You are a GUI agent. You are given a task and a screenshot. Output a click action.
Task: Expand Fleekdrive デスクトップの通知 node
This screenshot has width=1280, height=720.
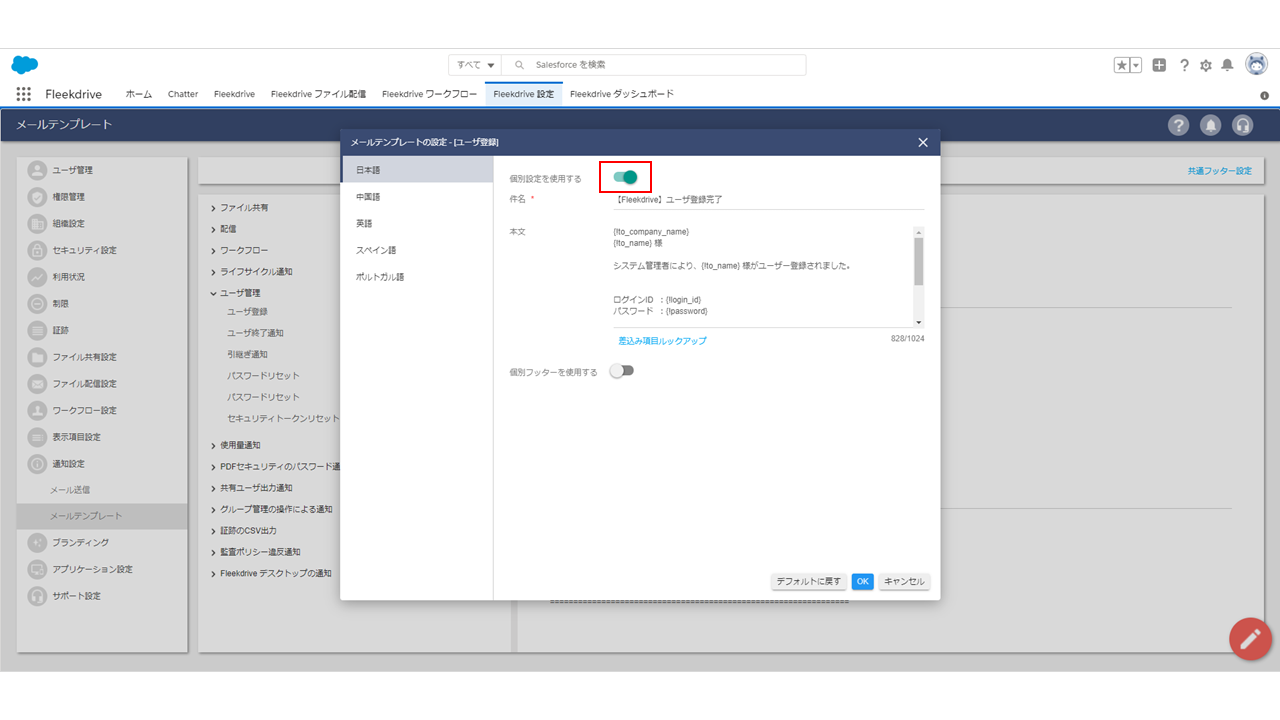(213, 573)
